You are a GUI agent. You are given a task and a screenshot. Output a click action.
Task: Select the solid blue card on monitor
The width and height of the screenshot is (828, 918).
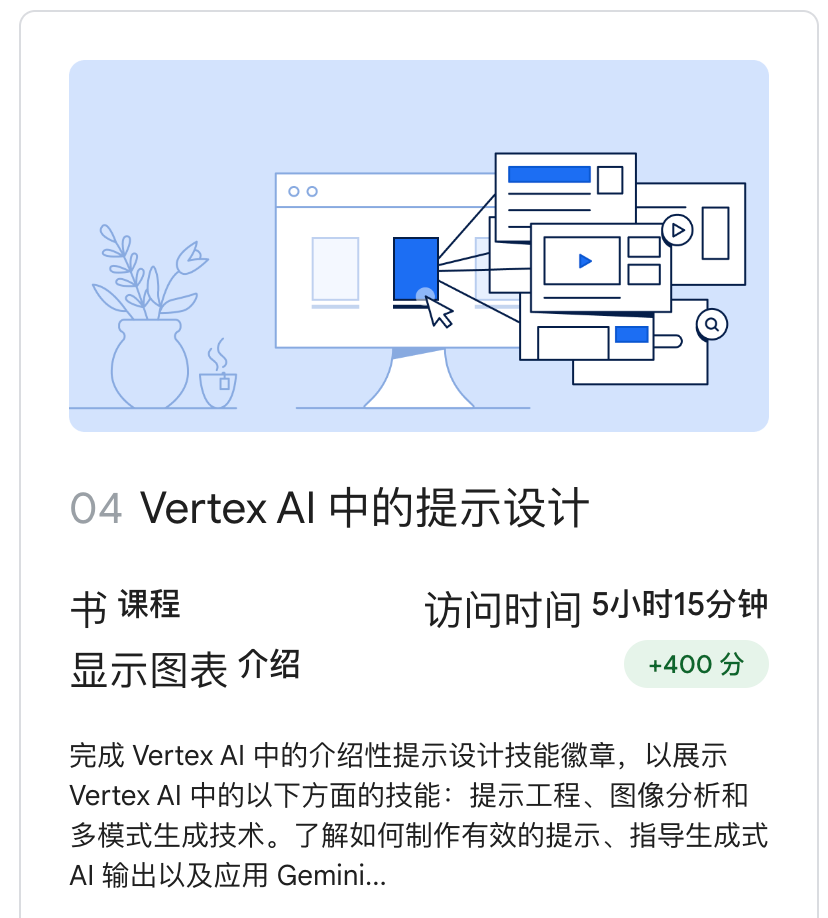tap(416, 269)
